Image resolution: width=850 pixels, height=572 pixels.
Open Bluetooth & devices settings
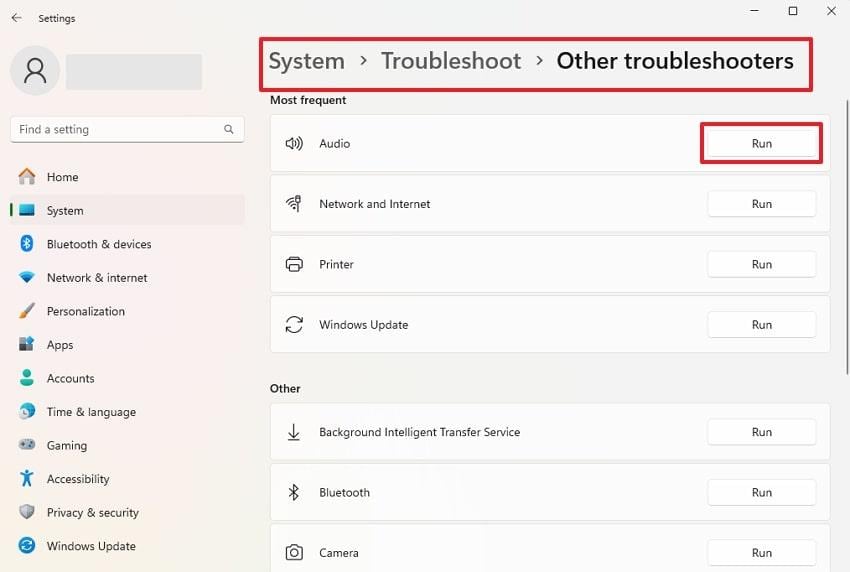point(127,244)
